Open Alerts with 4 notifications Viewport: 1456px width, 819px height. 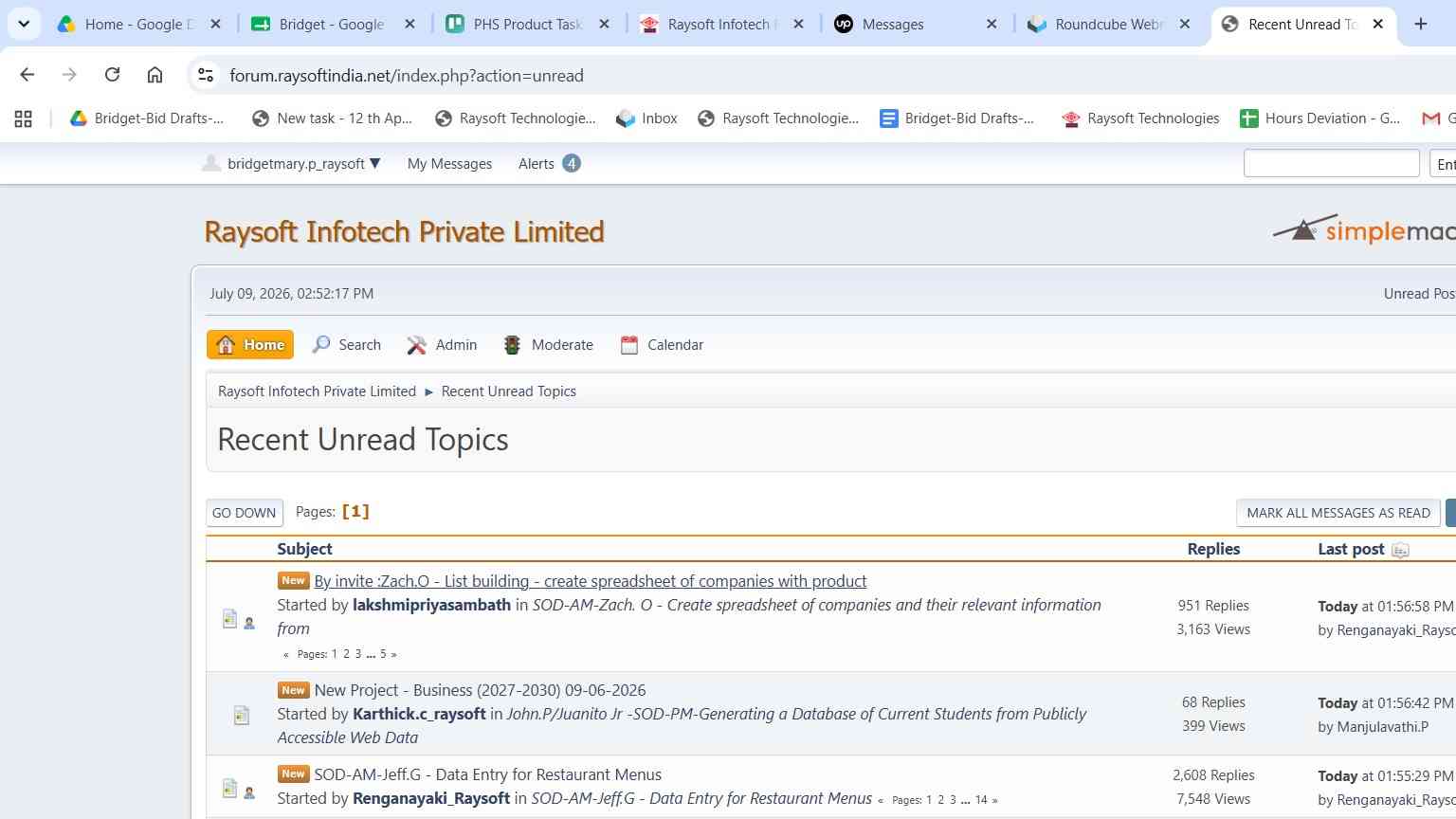[x=549, y=164]
